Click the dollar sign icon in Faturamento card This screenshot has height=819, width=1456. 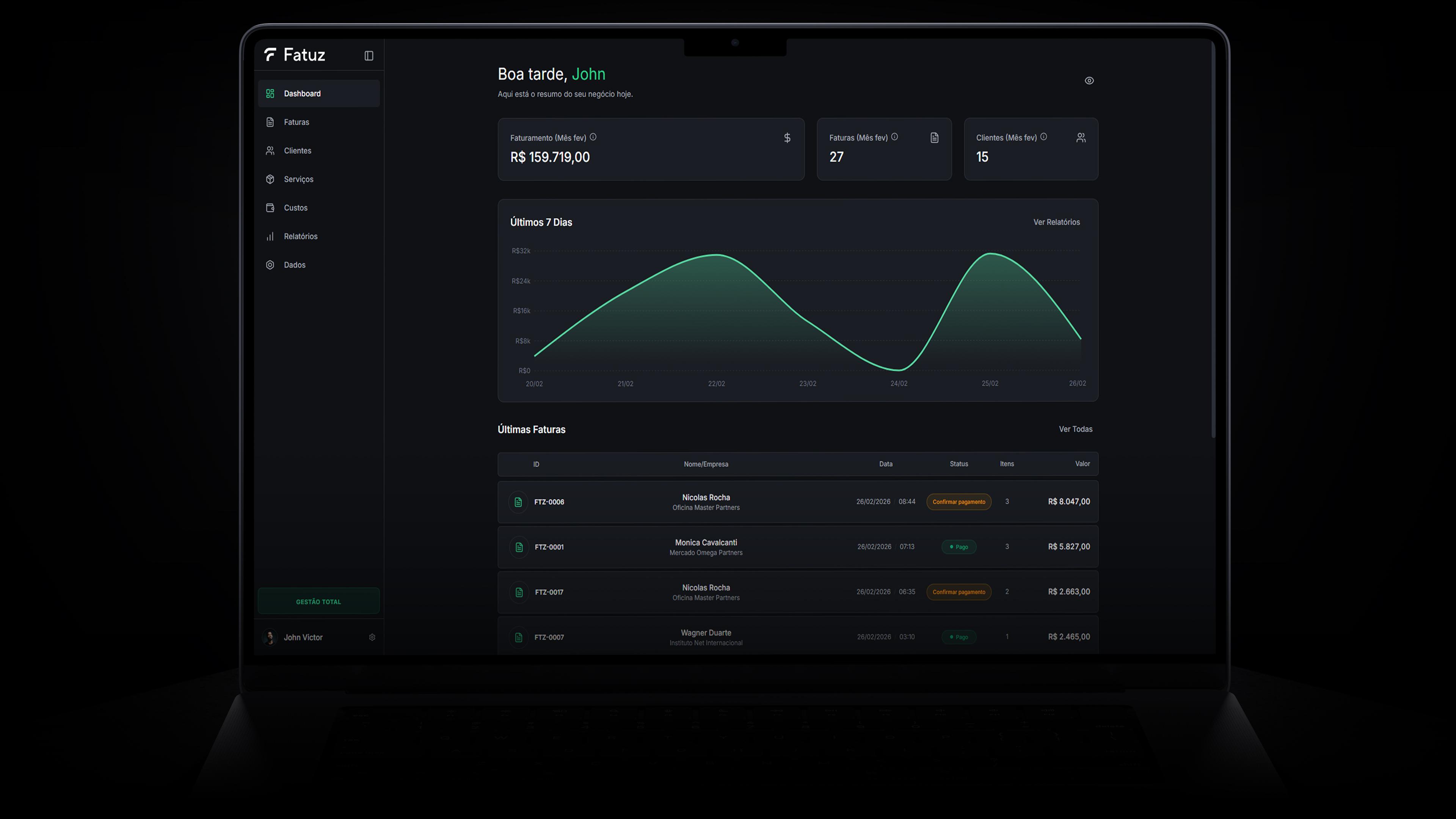coord(787,138)
